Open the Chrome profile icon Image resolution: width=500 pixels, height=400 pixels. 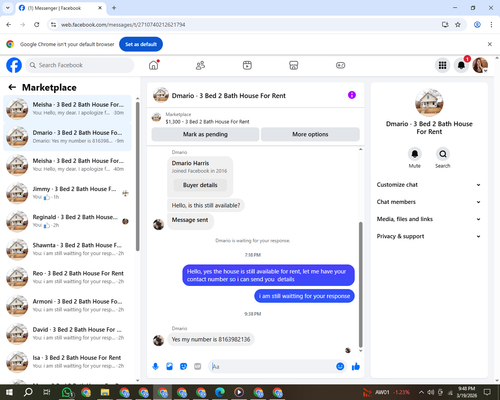coord(477,25)
